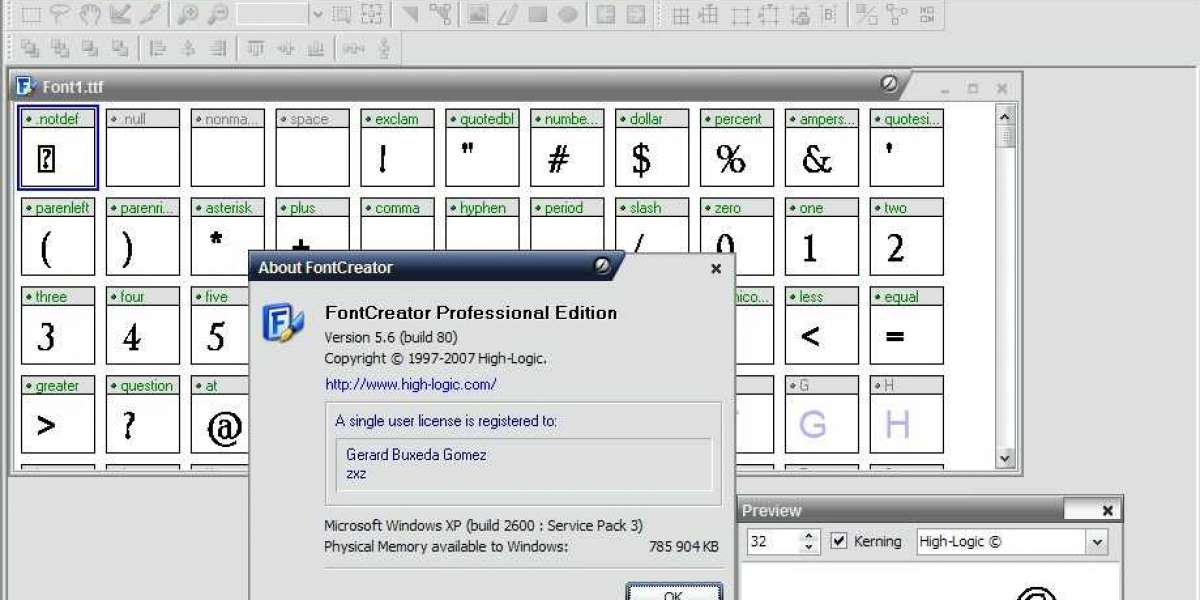1200x600 pixels.
Task: Click the Font1.ttf window title icon
Action: (x=26, y=87)
